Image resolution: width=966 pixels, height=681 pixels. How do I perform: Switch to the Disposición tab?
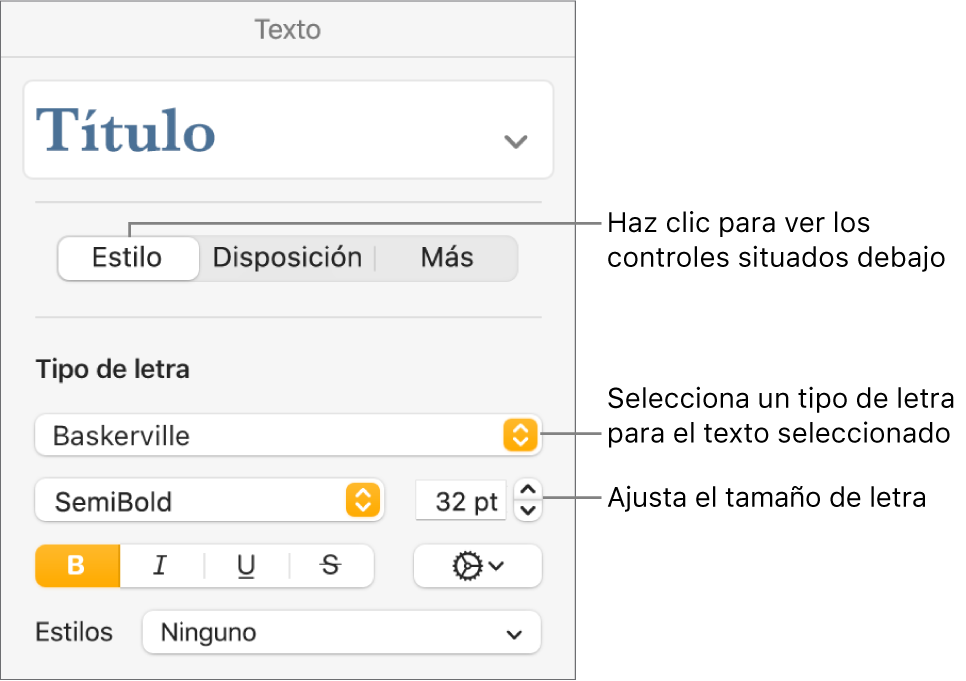[x=287, y=258]
